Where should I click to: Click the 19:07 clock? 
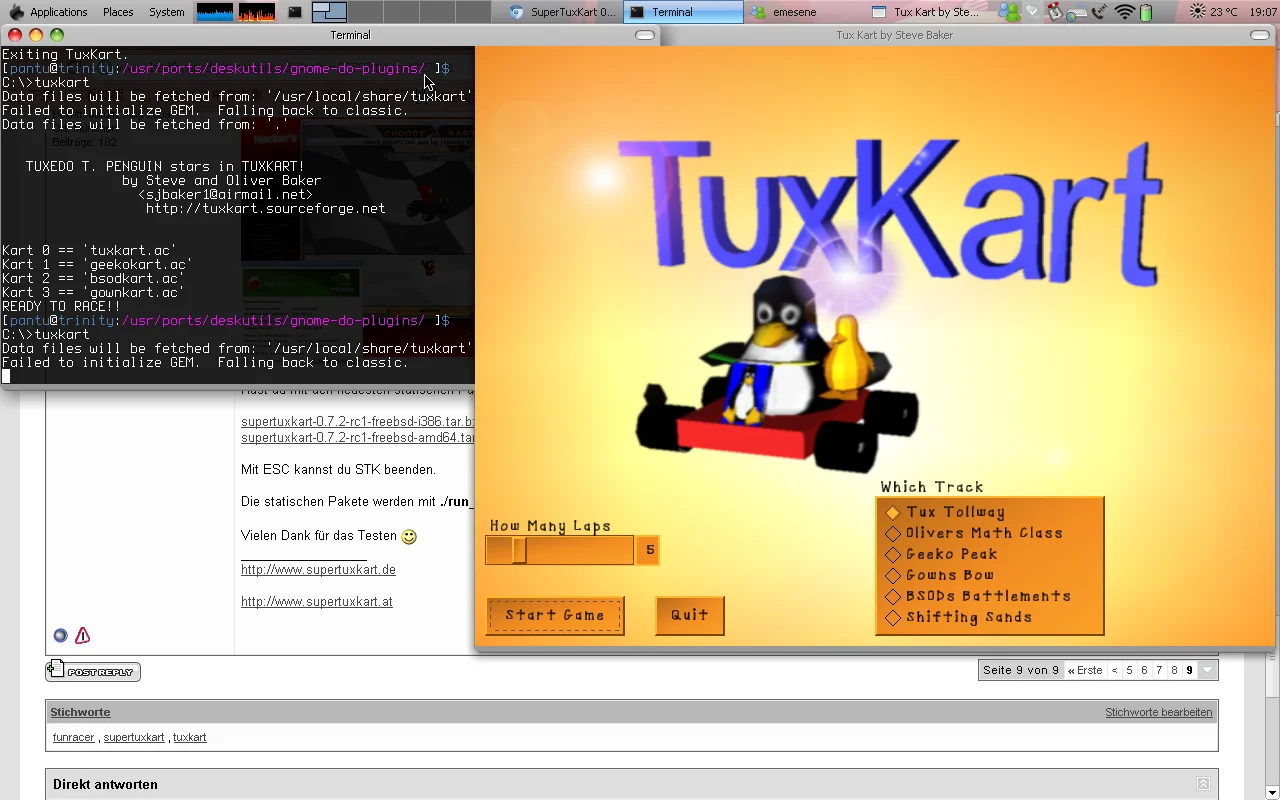(1262, 12)
